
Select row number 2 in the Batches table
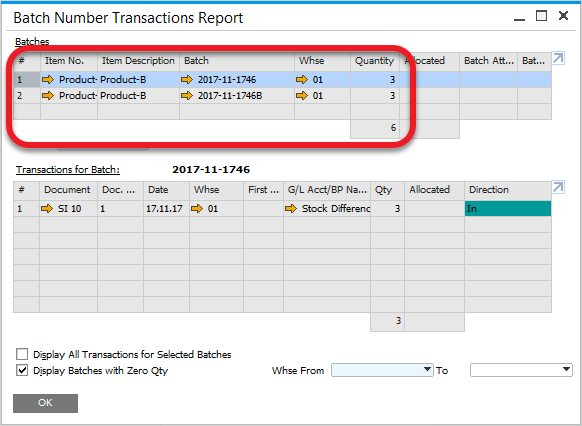[x=27, y=96]
